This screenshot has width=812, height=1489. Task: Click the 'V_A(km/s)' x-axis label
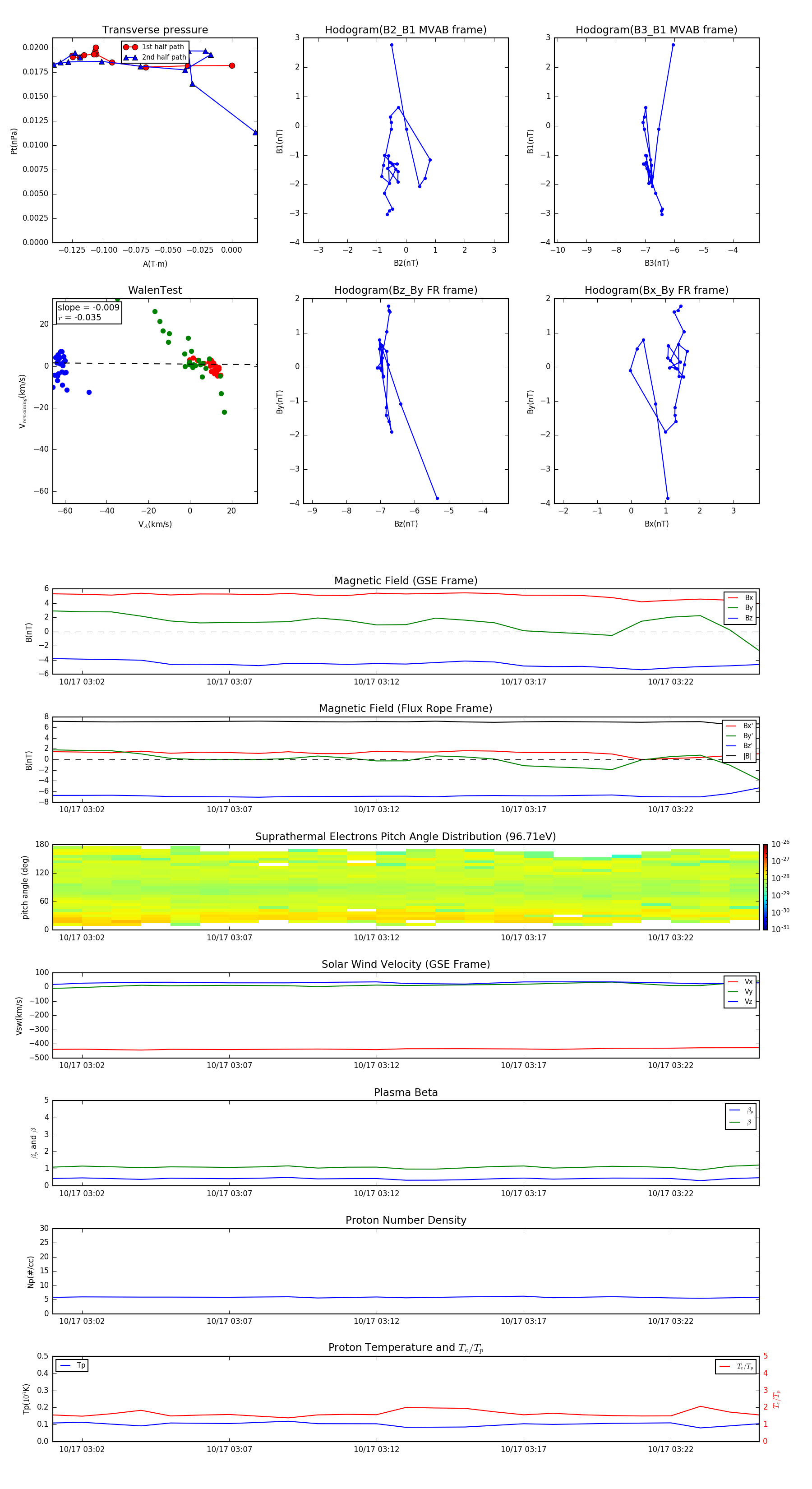[155, 524]
